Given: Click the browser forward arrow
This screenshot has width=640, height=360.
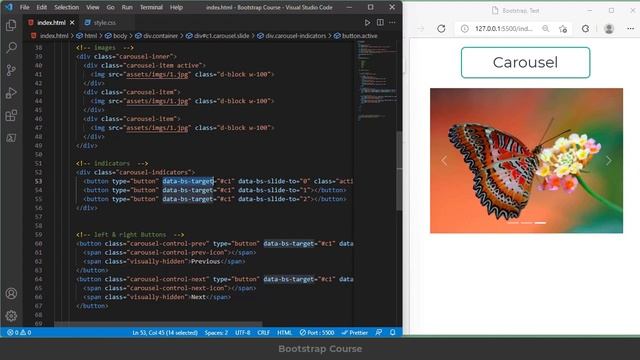Looking at the screenshot, I should (x=421, y=29).
